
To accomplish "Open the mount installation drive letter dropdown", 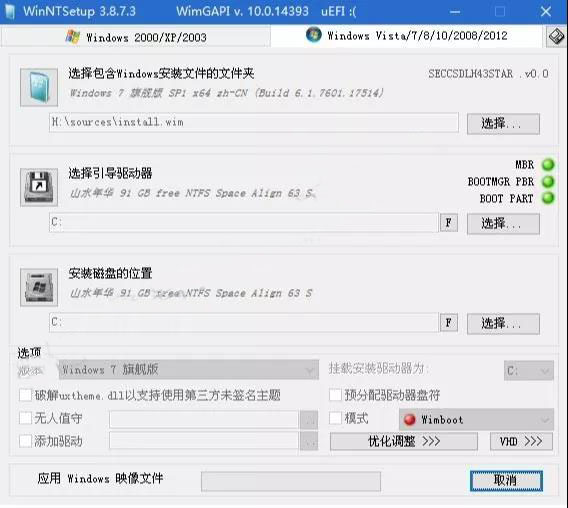I will pos(529,371).
